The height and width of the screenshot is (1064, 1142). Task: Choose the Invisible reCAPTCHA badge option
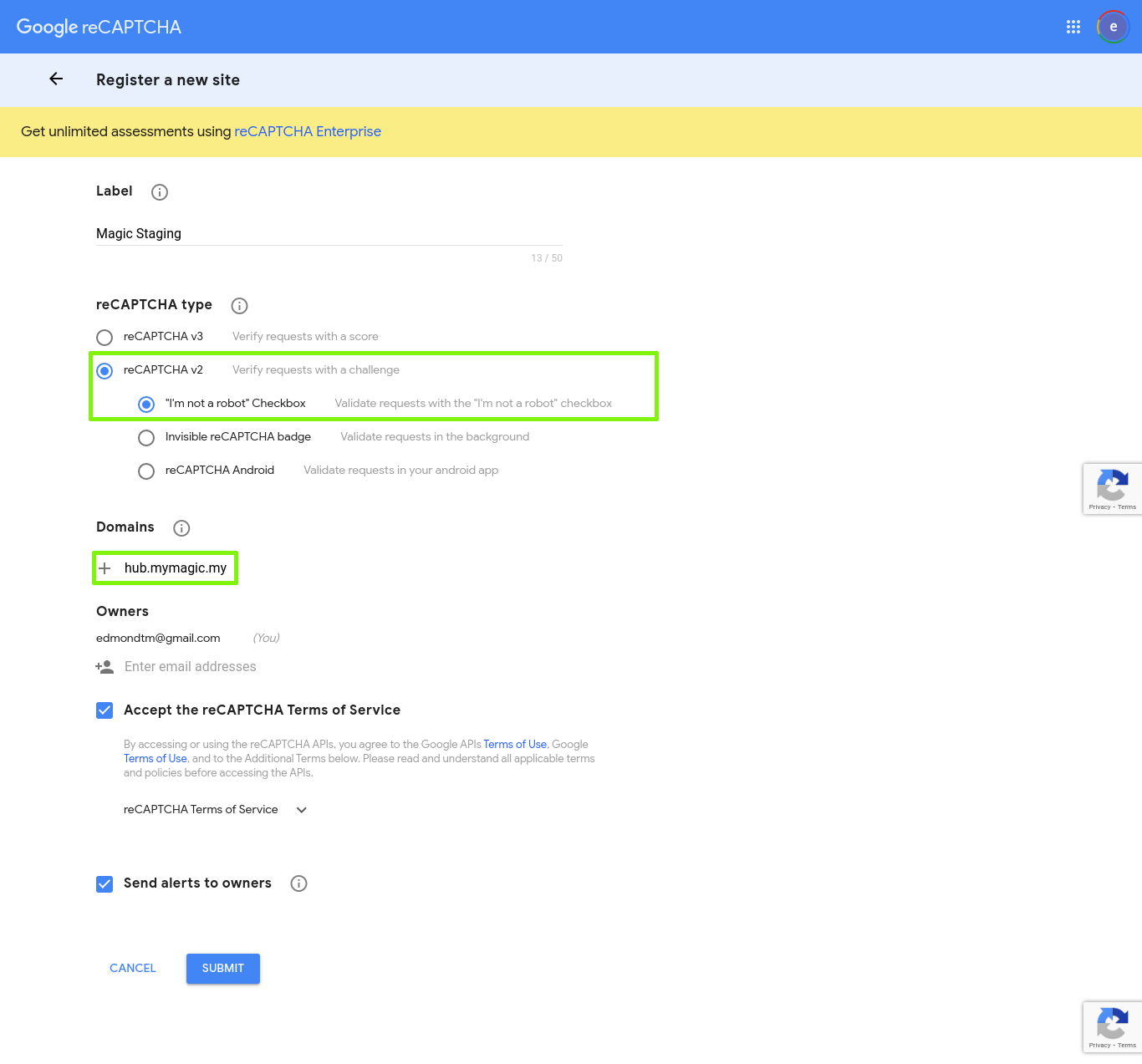(146, 438)
